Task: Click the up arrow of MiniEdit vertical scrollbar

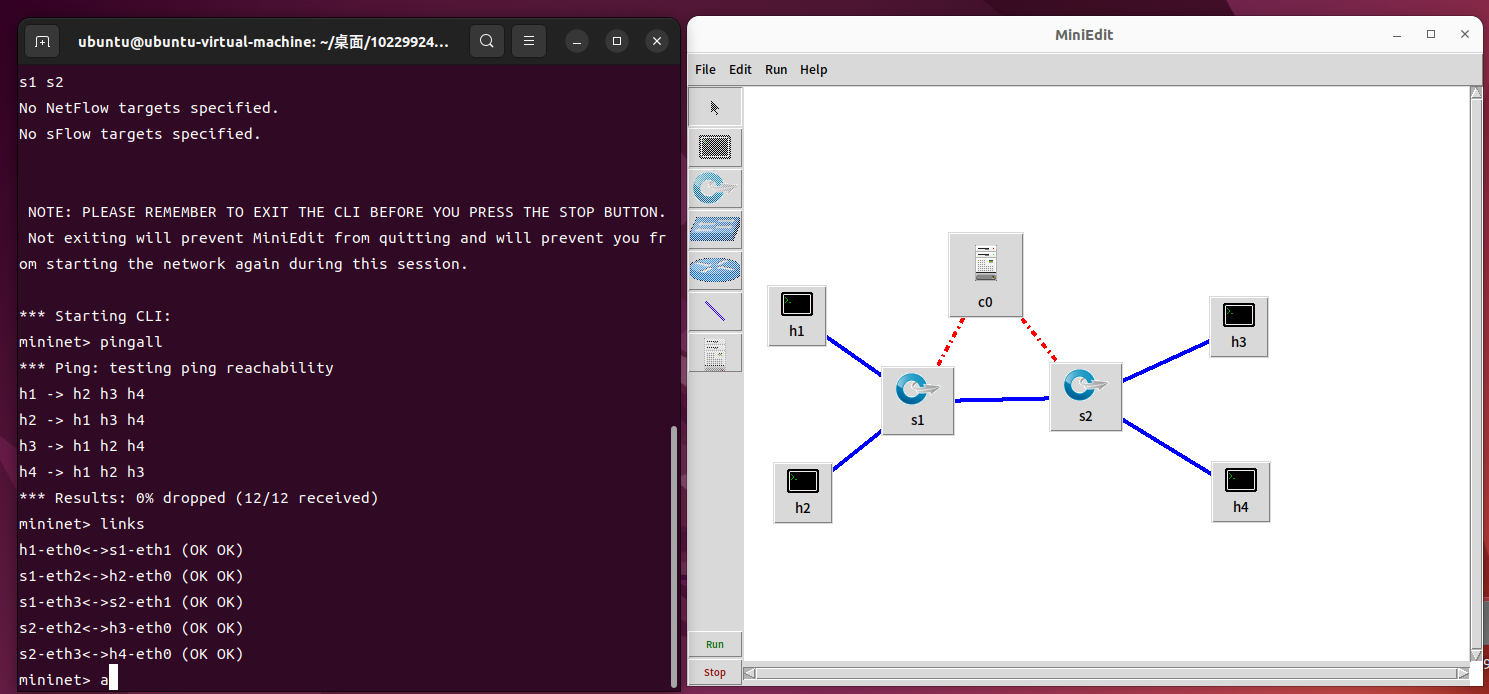Action: coord(1475,93)
